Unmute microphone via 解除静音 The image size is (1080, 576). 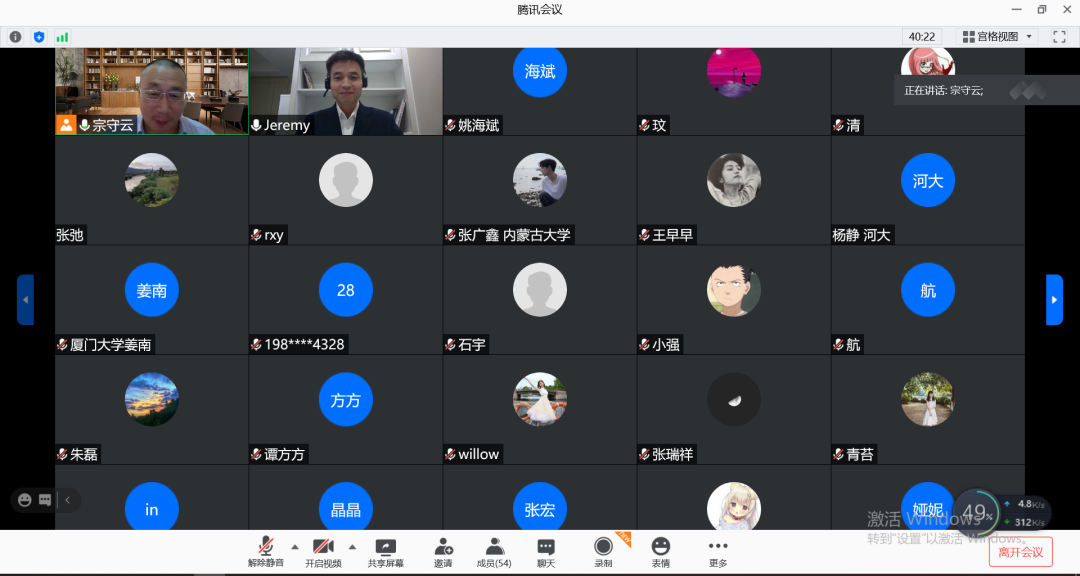(266, 552)
